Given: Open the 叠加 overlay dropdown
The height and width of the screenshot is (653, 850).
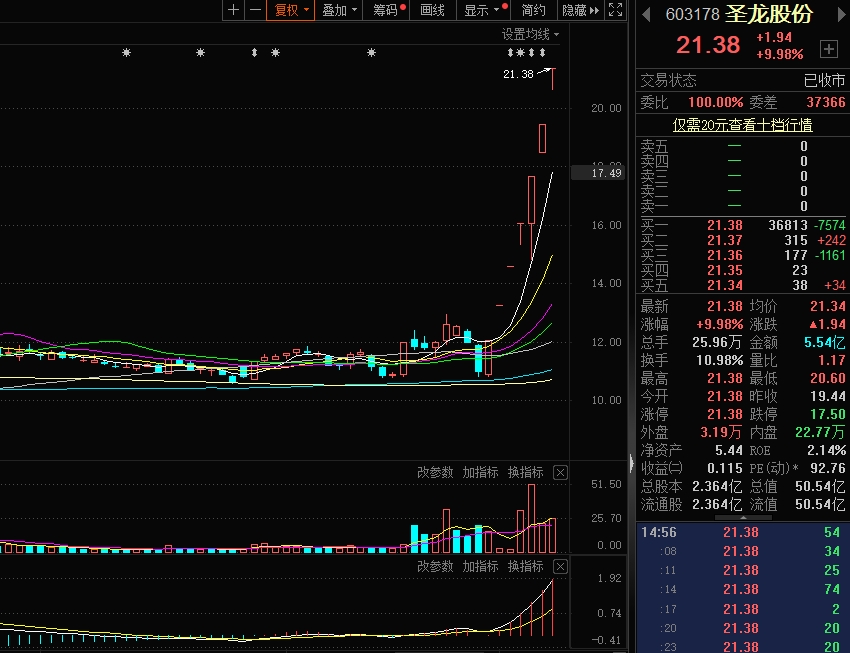Looking at the screenshot, I should [x=339, y=10].
